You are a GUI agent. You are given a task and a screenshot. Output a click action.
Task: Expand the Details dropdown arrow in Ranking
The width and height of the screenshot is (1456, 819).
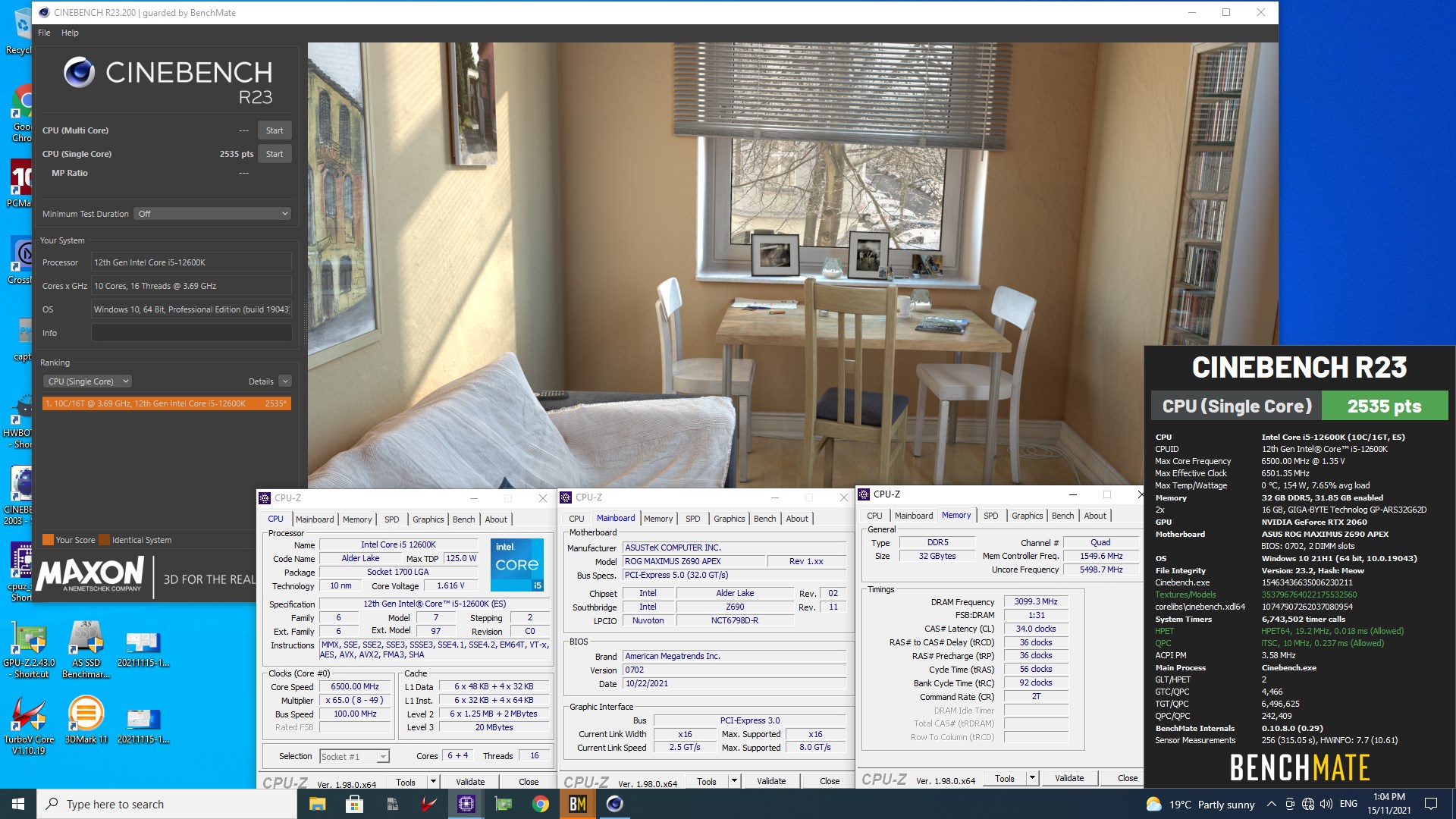tap(285, 381)
